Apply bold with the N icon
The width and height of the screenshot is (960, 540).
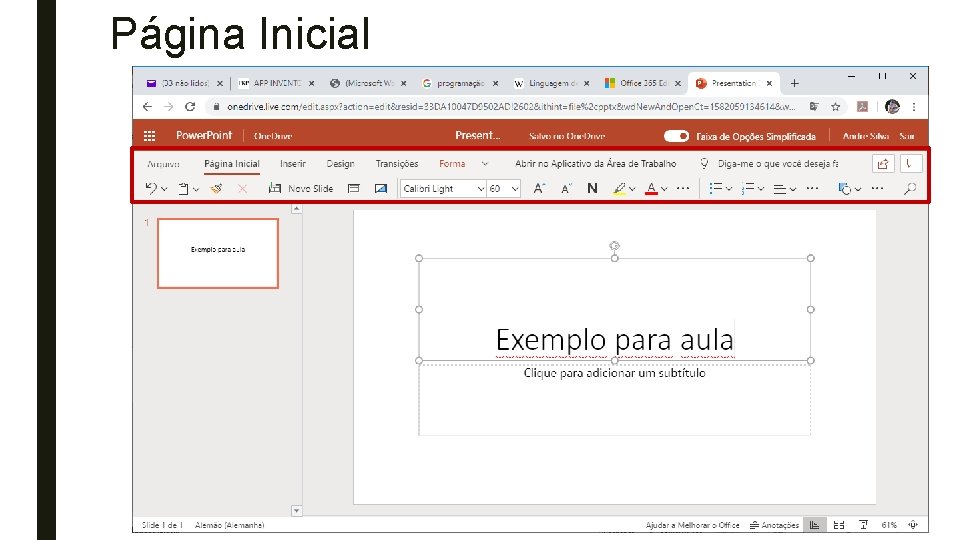(592, 189)
